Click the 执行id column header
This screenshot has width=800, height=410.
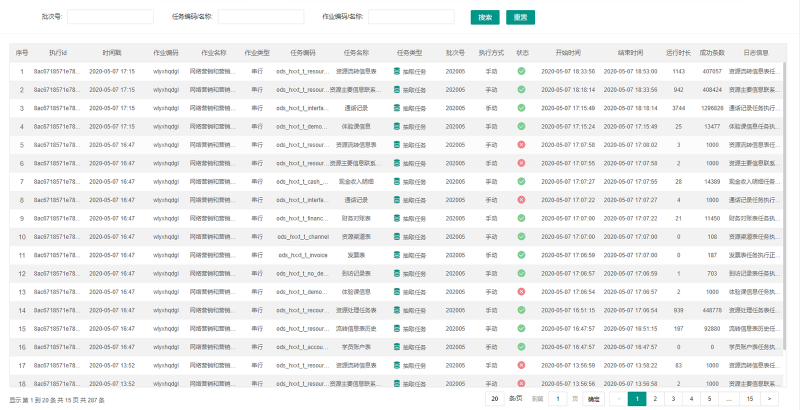58,53
